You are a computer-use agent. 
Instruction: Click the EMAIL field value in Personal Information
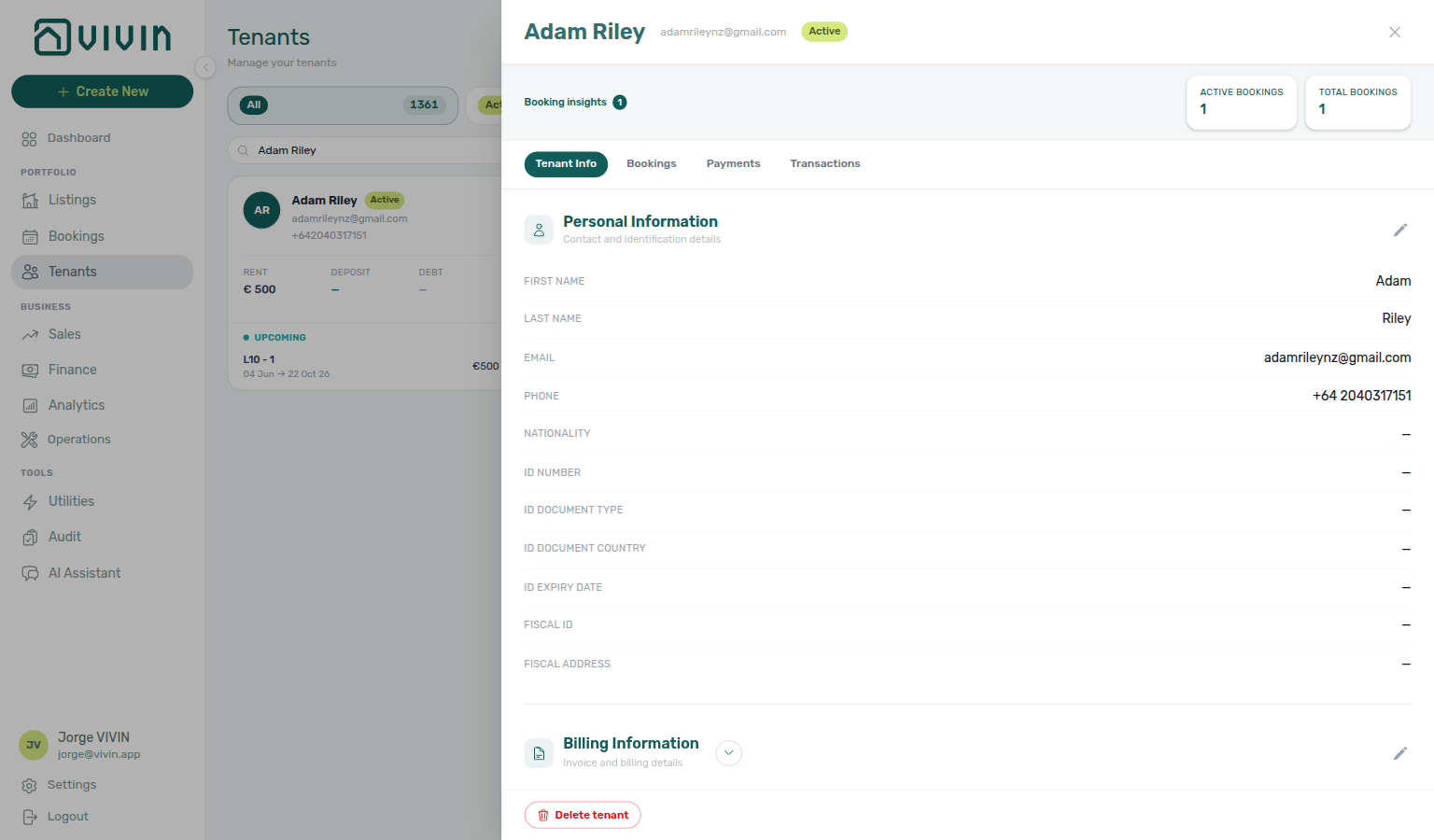coord(1337,357)
